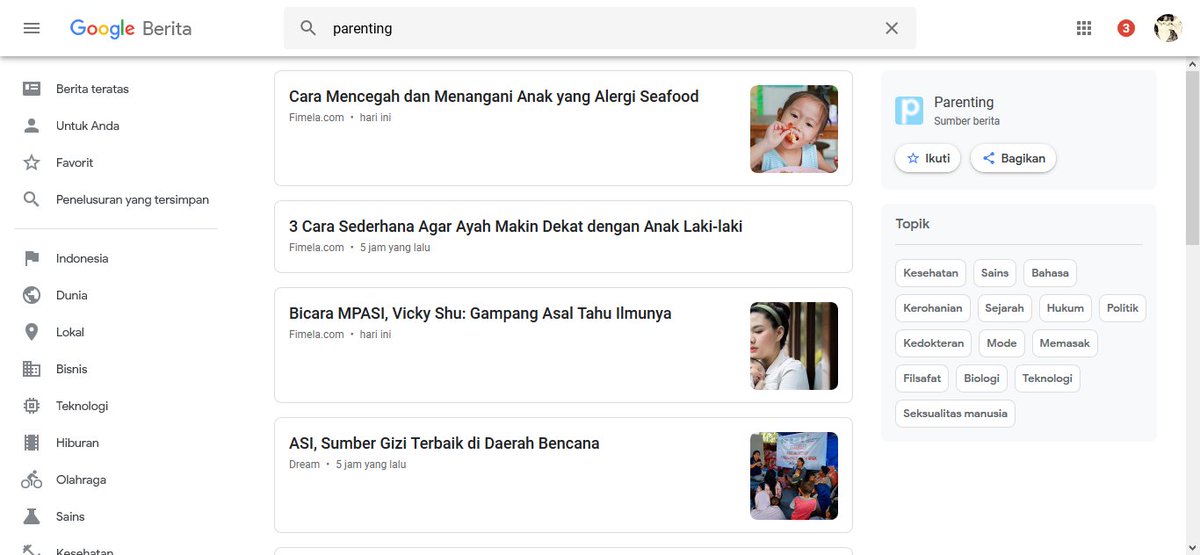Open the Google apps grid
Screen dimensions: 1200x555
click(x=1084, y=28)
